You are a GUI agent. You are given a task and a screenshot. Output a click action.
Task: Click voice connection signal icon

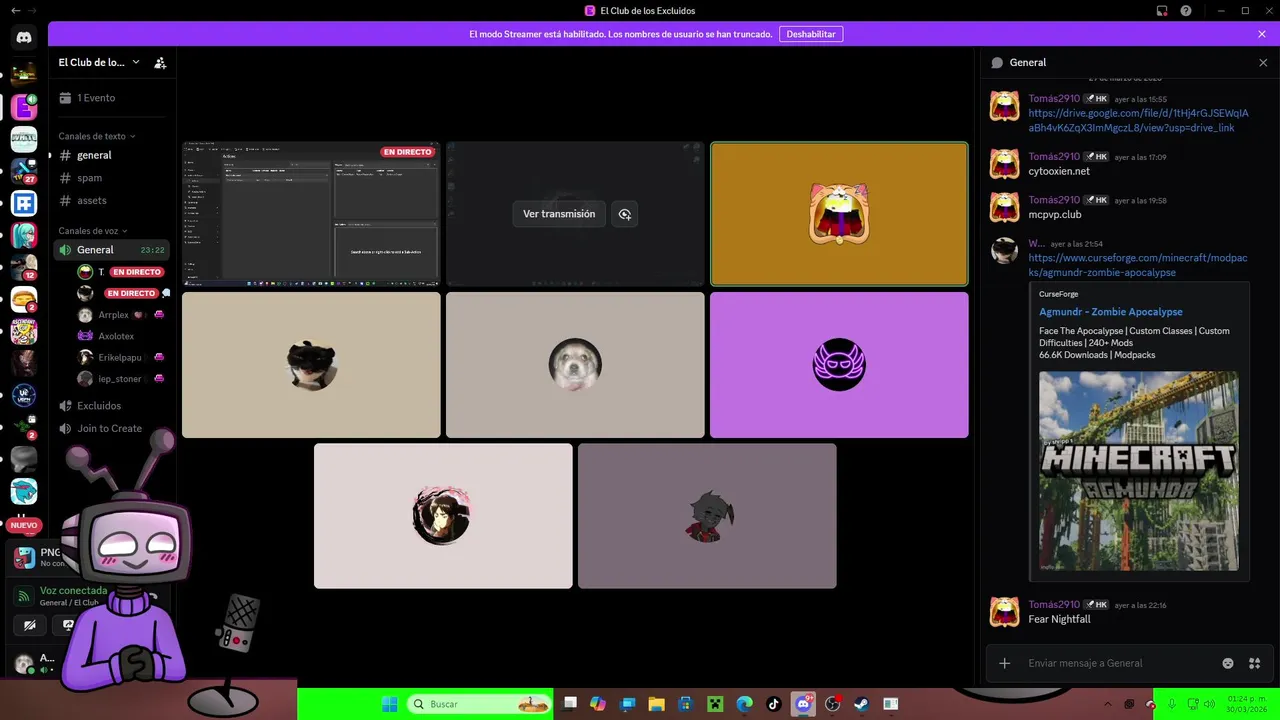[24, 596]
